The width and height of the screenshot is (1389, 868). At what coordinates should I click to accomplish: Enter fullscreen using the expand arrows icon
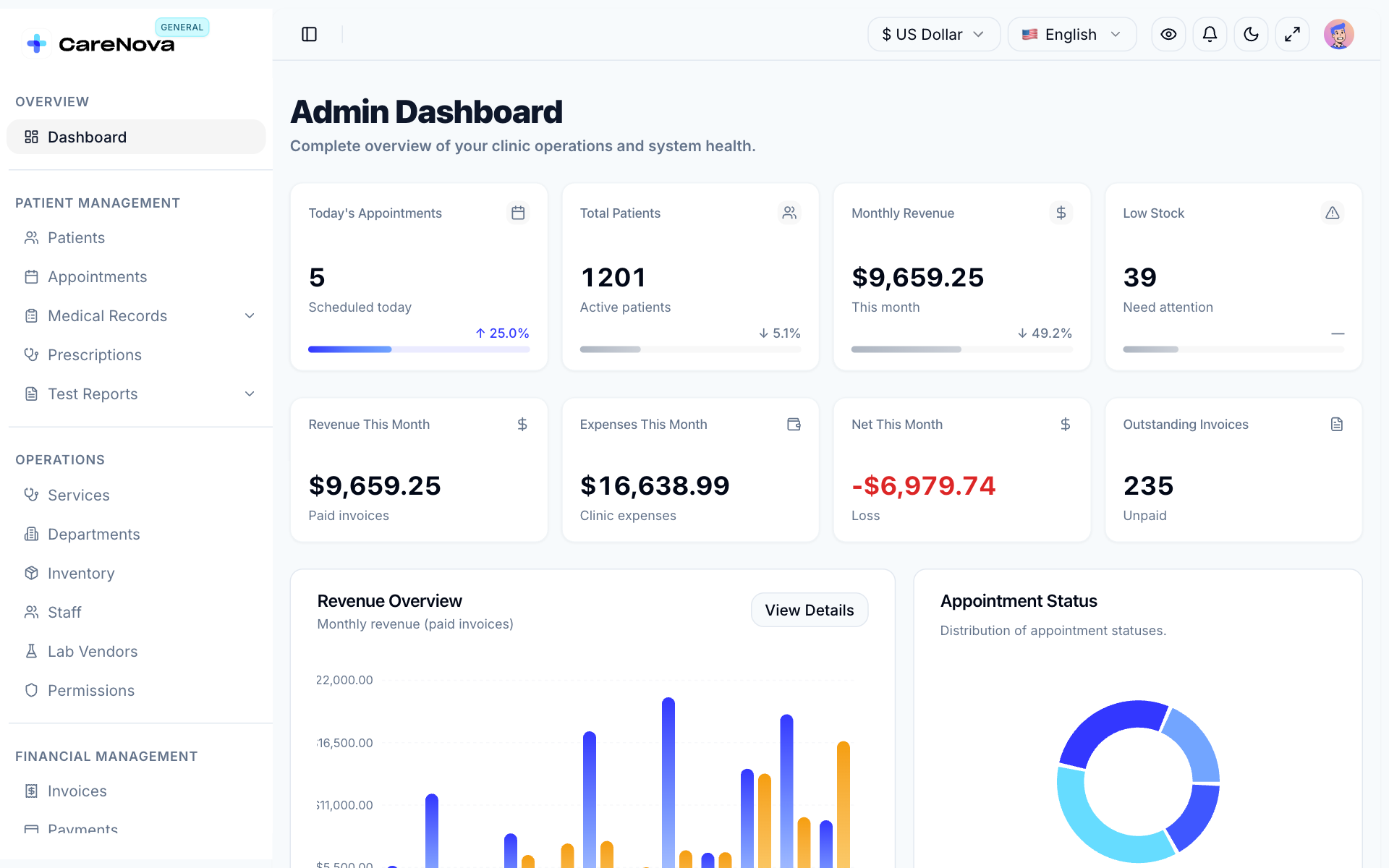tap(1292, 34)
